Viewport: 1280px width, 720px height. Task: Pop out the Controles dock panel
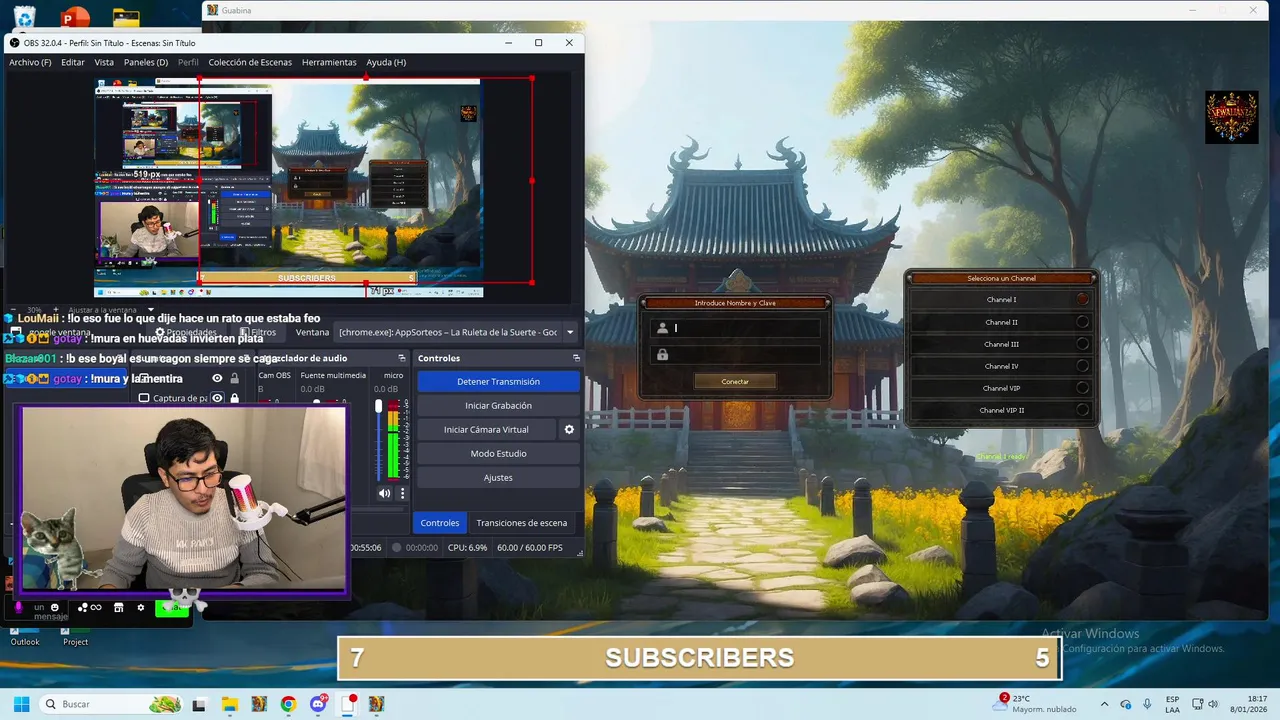[x=576, y=358]
